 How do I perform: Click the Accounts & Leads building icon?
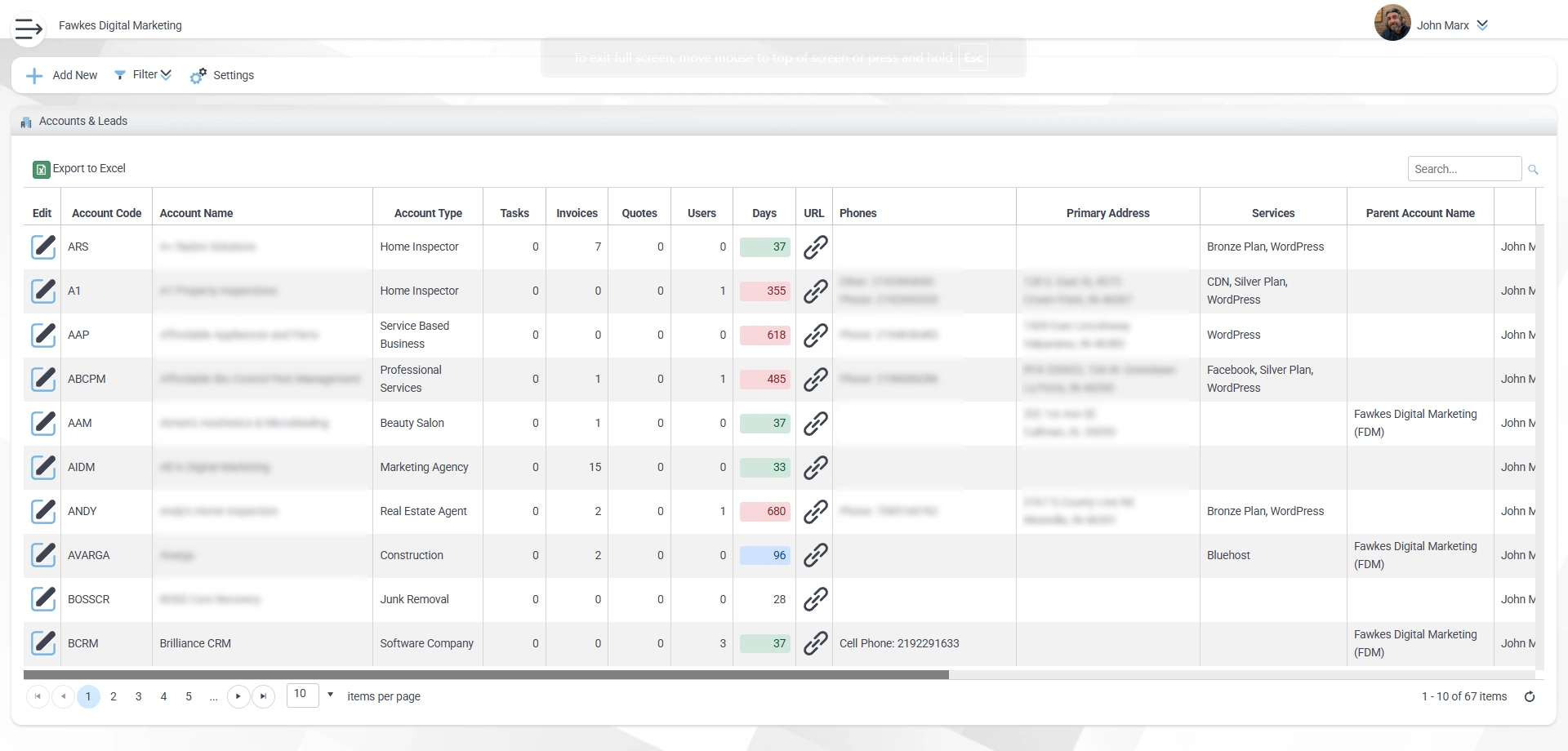pyautogui.click(x=25, y=122)
